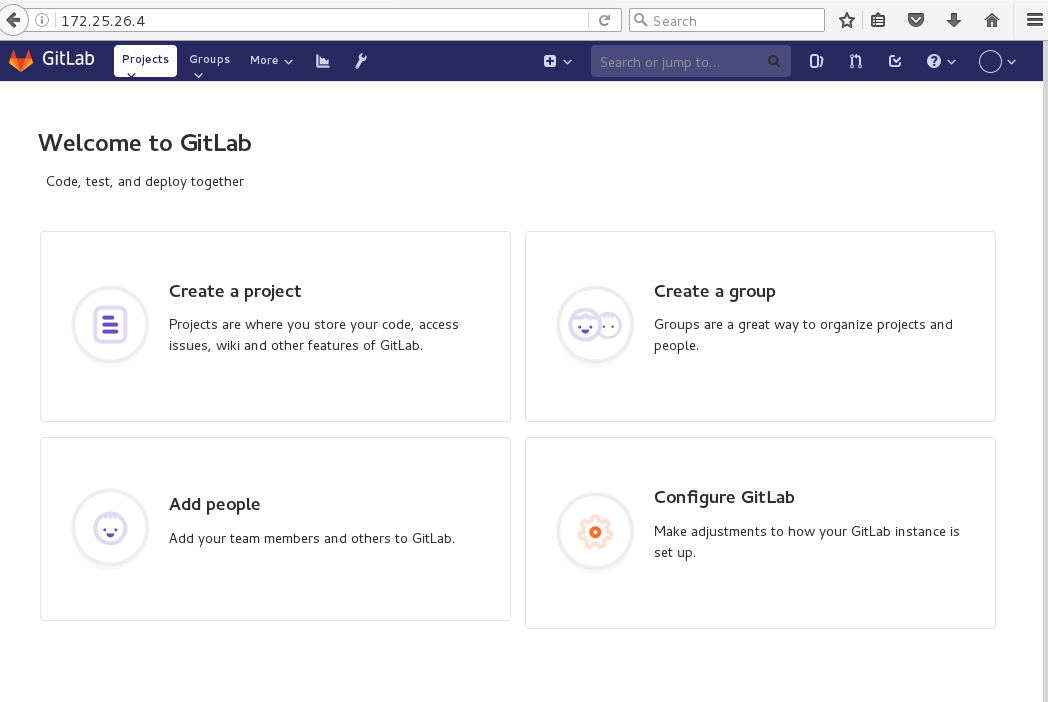Click the 'Welcome to GitLab' heading
The image size is (1048, 702).
144,143
